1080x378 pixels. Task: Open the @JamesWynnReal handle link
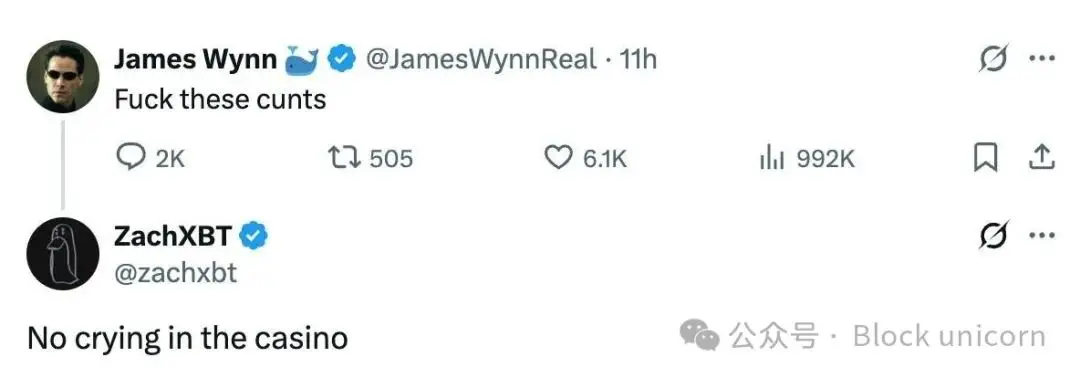[480, 60]
